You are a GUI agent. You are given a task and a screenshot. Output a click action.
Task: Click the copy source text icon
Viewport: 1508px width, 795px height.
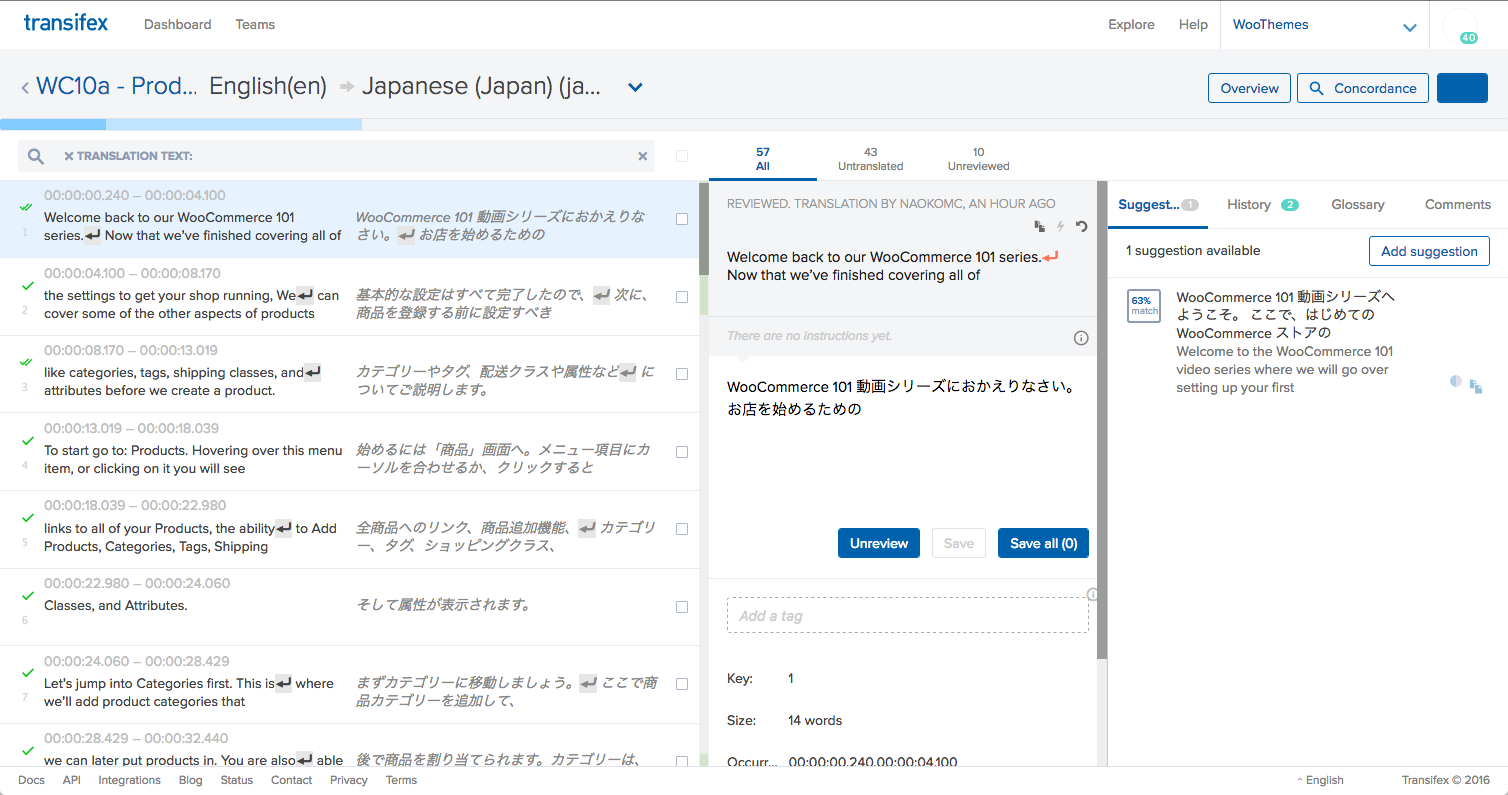(x=1040, y=227)
